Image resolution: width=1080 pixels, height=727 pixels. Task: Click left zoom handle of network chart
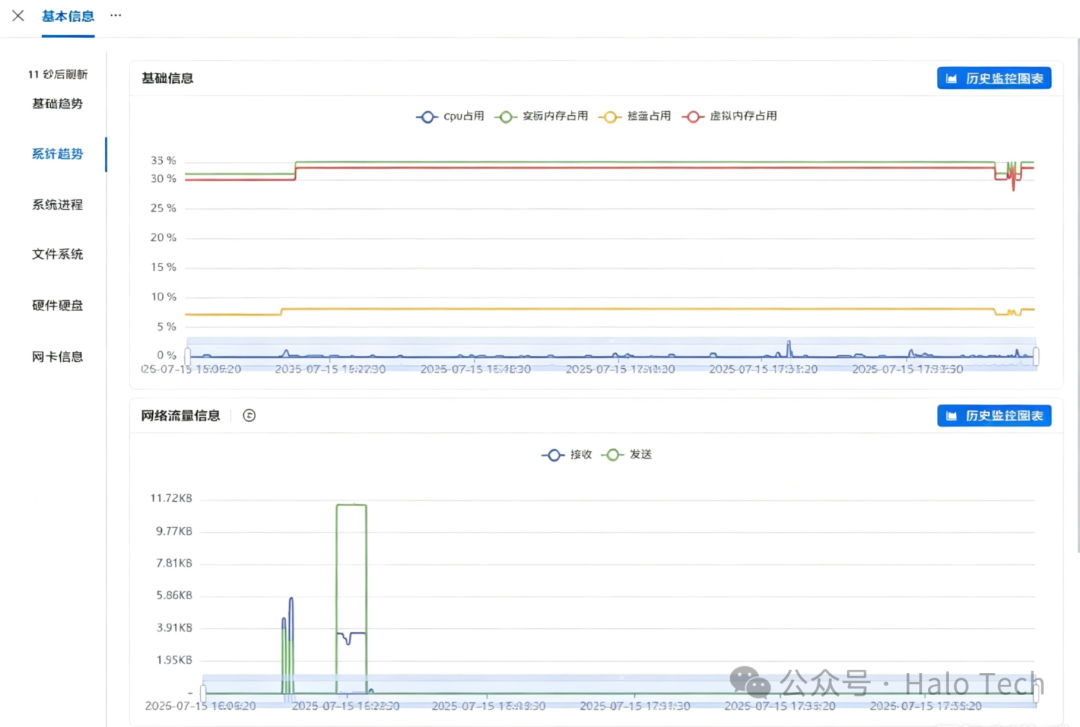[203, 693]
